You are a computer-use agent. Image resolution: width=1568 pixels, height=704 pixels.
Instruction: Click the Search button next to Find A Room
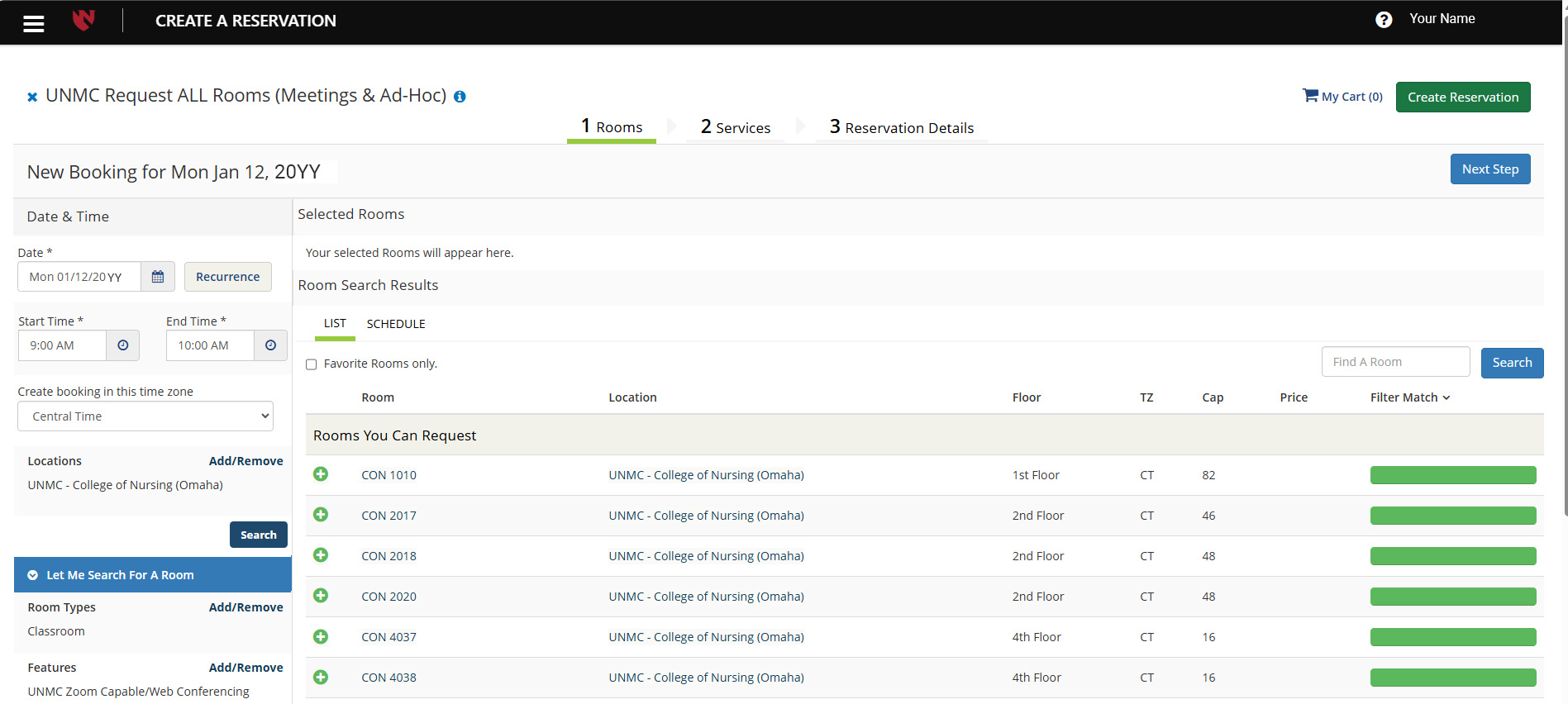[1512, 363]
